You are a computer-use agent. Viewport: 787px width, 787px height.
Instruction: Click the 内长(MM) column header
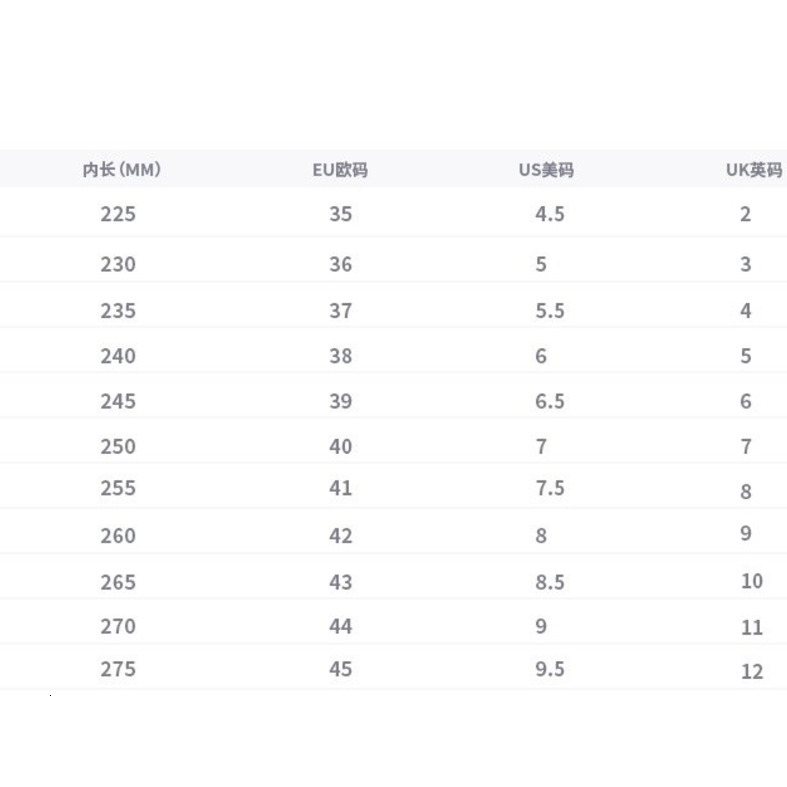click(122, 170)
